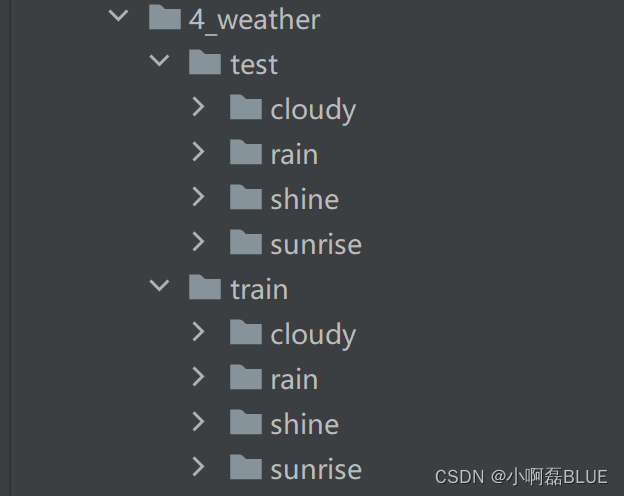Collapse the test folder chevron

[159, 61]
